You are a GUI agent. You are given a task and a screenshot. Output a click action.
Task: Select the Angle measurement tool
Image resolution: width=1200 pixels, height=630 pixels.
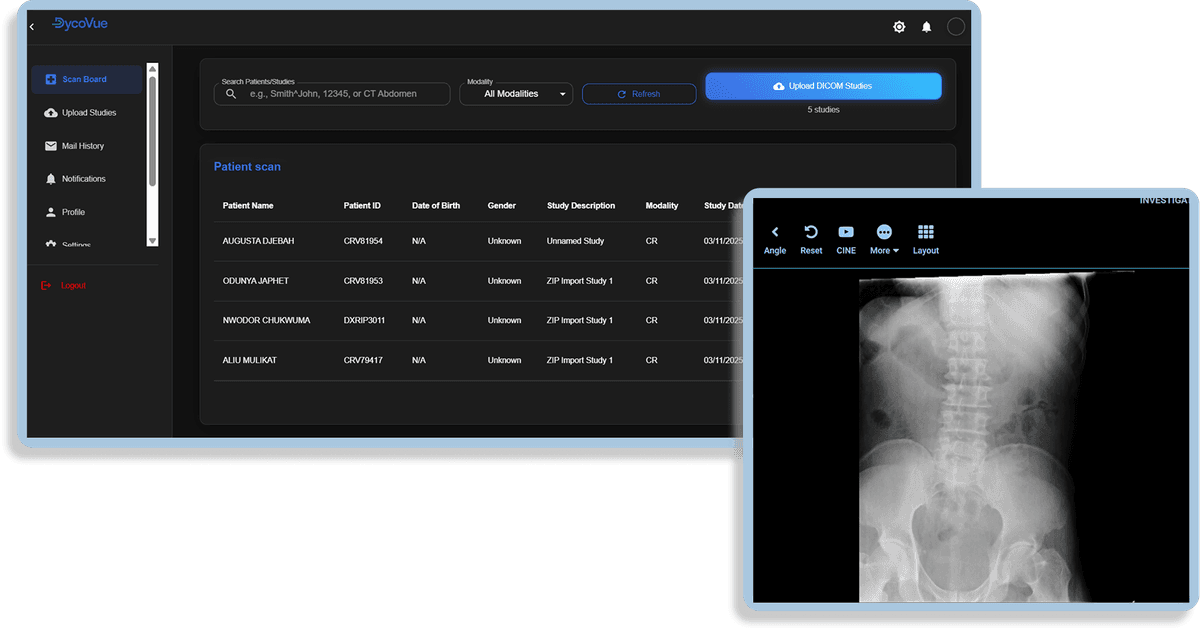(x=775, y=238)
